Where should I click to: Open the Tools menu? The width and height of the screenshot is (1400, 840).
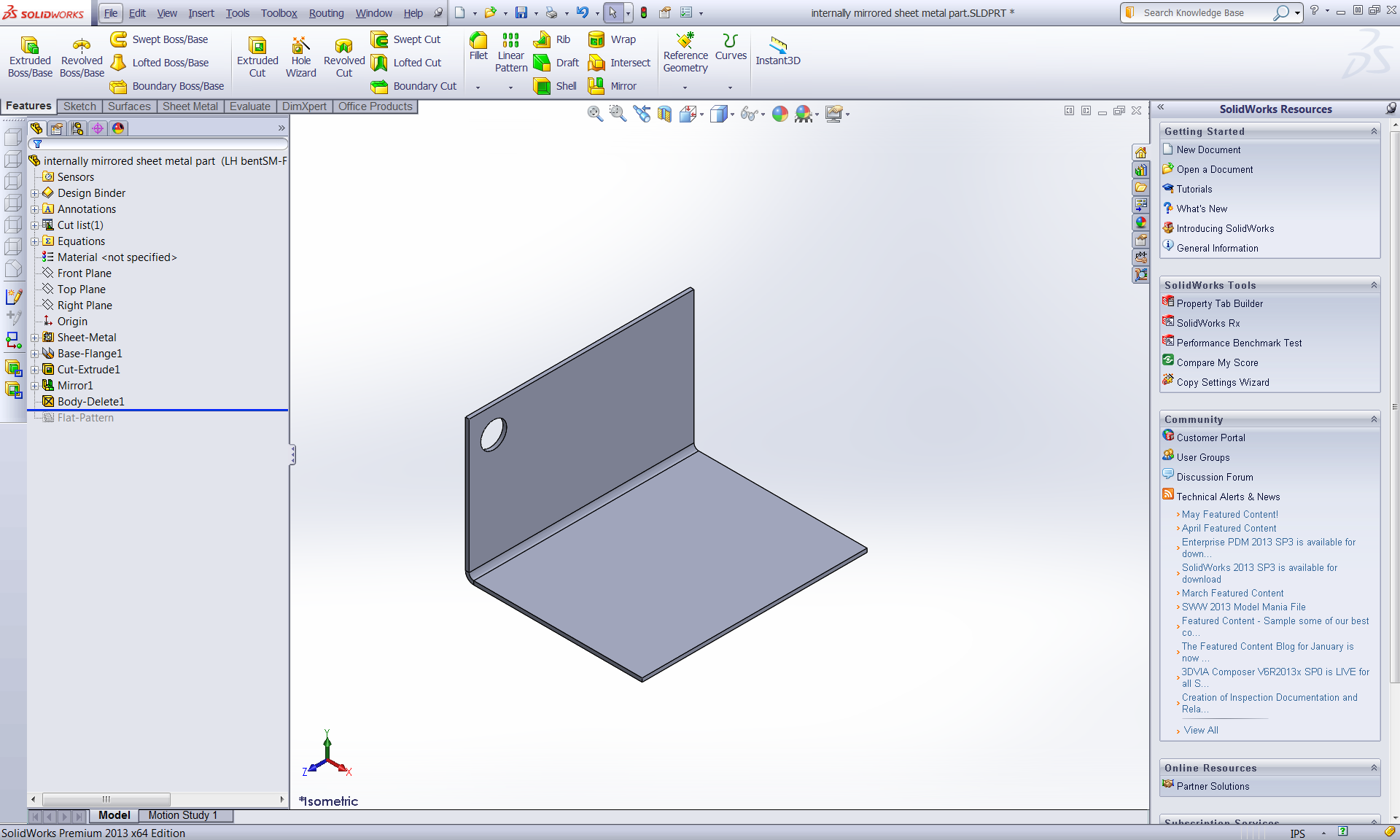pos(238,13)
